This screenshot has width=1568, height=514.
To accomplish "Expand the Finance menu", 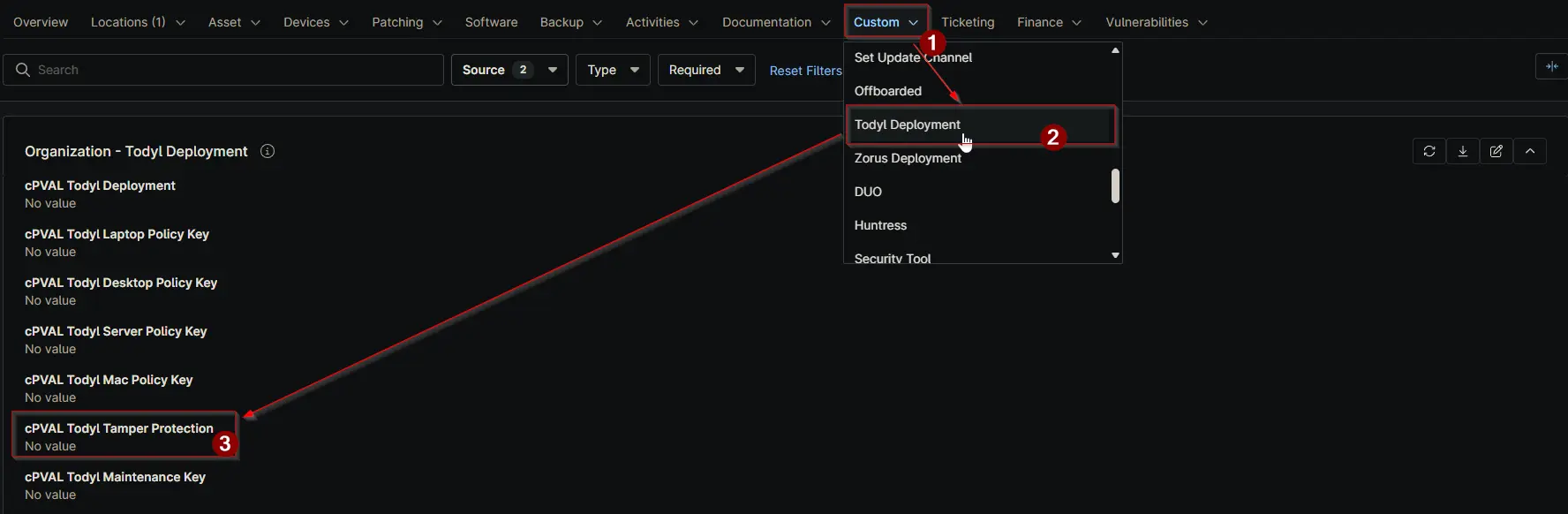I will coord(1049,22).
